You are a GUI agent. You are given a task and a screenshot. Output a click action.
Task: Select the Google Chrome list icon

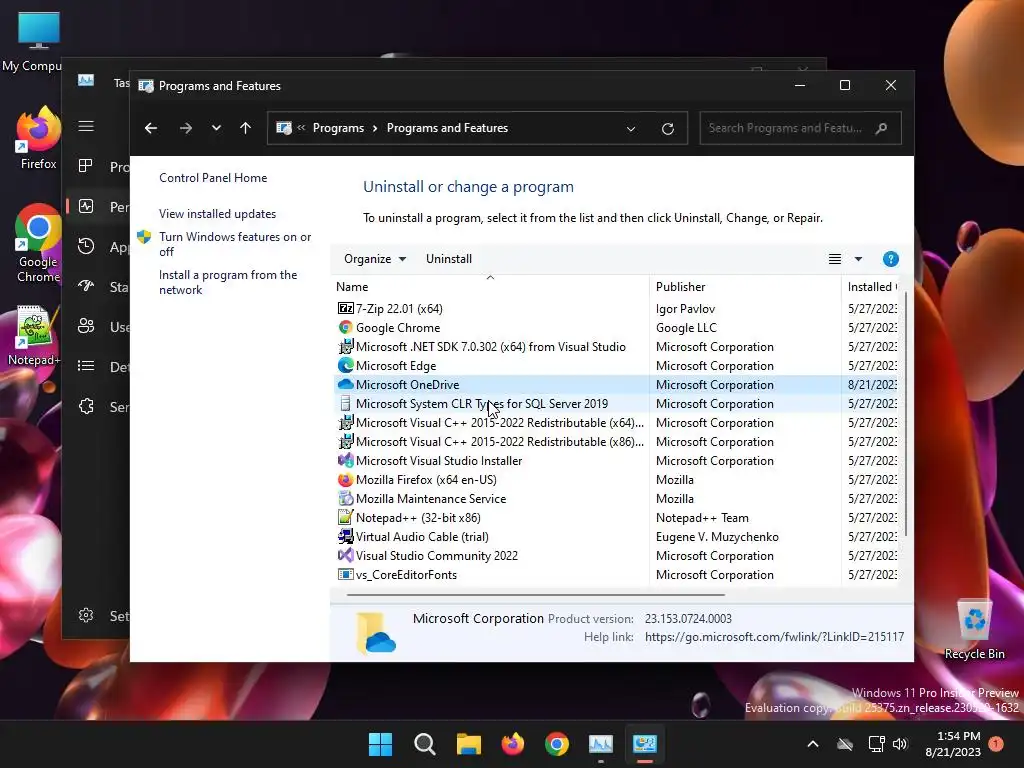tap(345, 327)
